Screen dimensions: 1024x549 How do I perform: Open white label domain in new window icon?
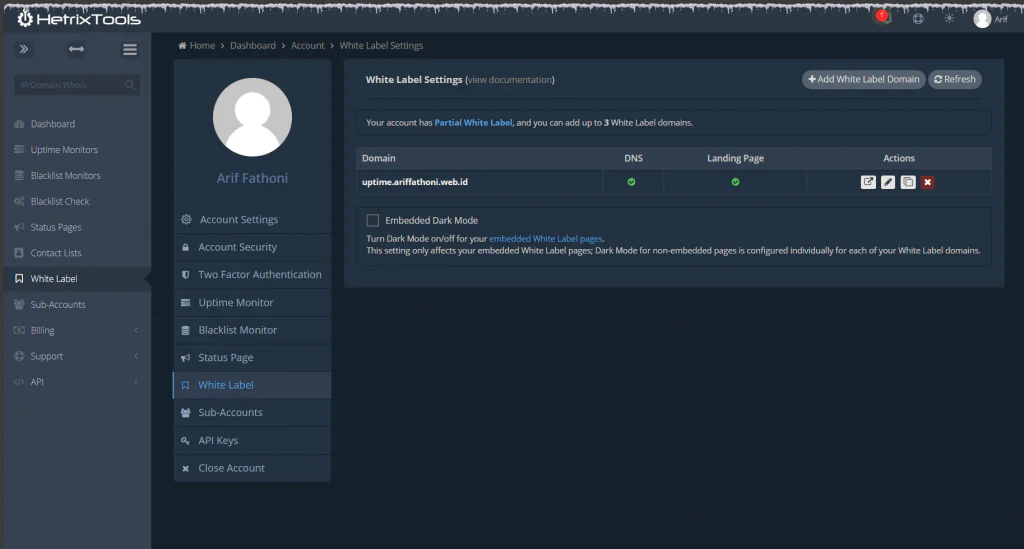pos(868,182)
